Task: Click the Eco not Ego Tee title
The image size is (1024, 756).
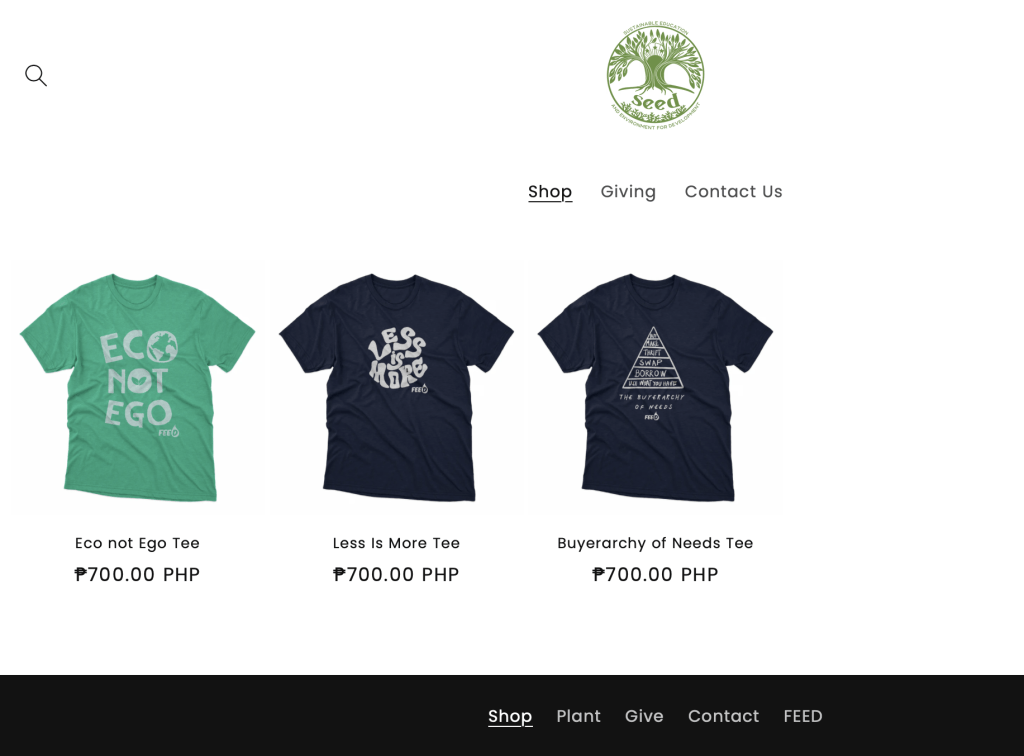Action: 137,543
